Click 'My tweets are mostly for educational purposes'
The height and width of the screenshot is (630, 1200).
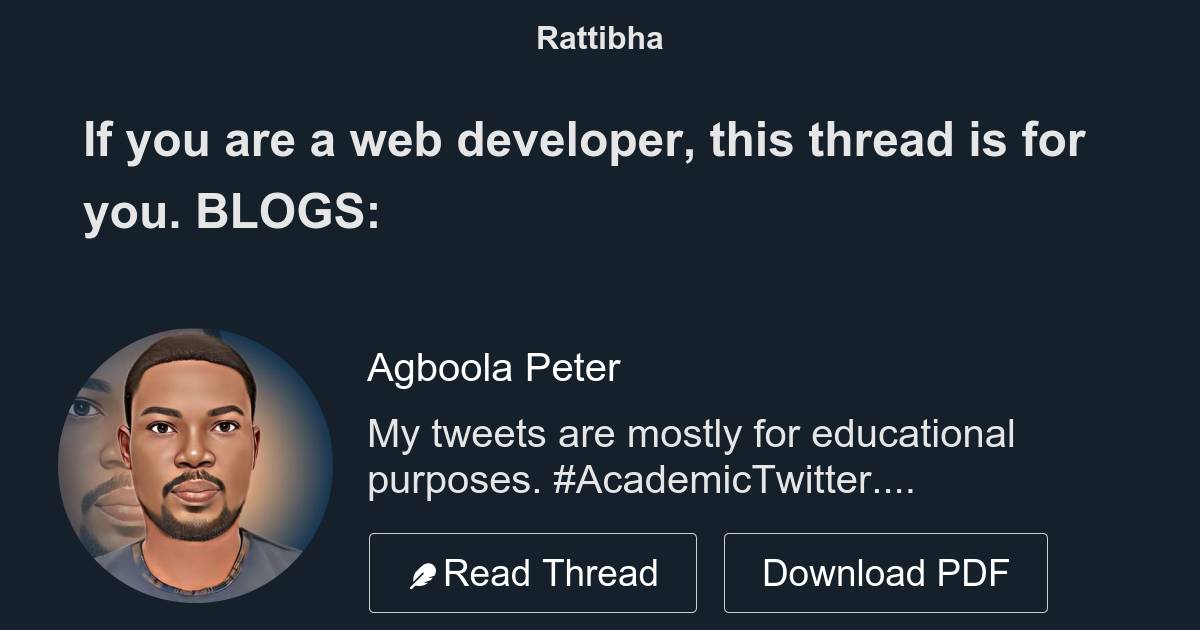pyautogui.click(x=690, y=434)
